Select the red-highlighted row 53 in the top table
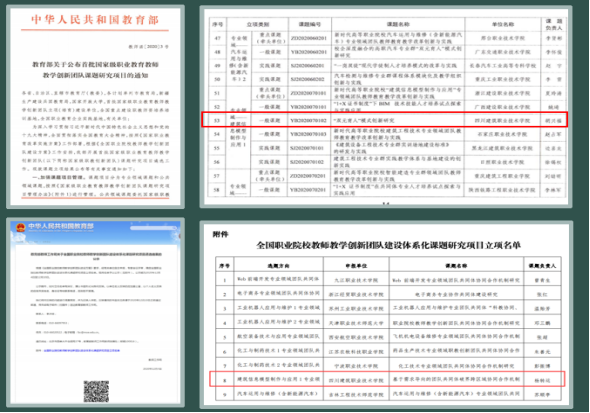This screenshot has width=590, height=413. point(384,120)
